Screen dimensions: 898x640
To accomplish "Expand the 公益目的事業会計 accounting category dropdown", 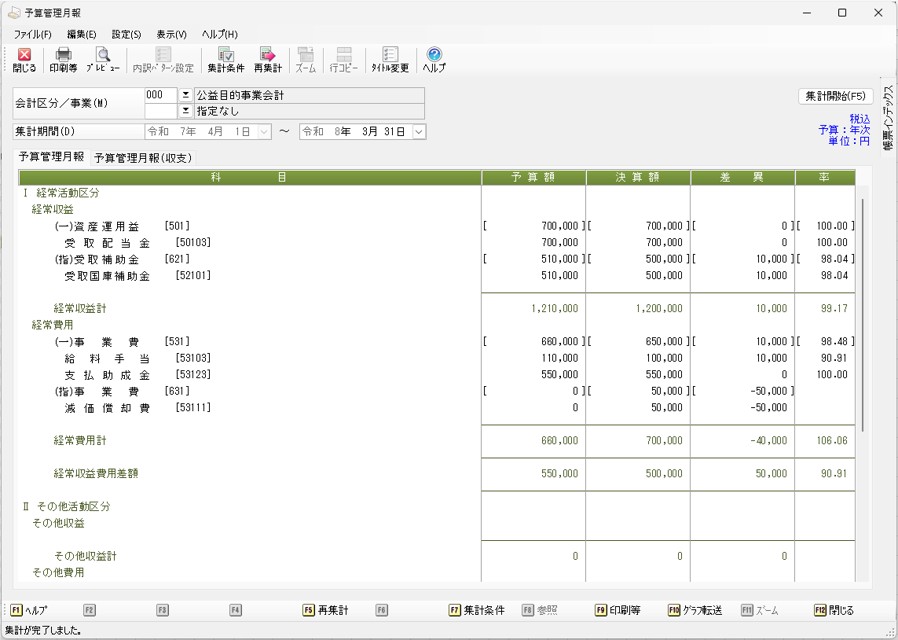I will 185,96.
